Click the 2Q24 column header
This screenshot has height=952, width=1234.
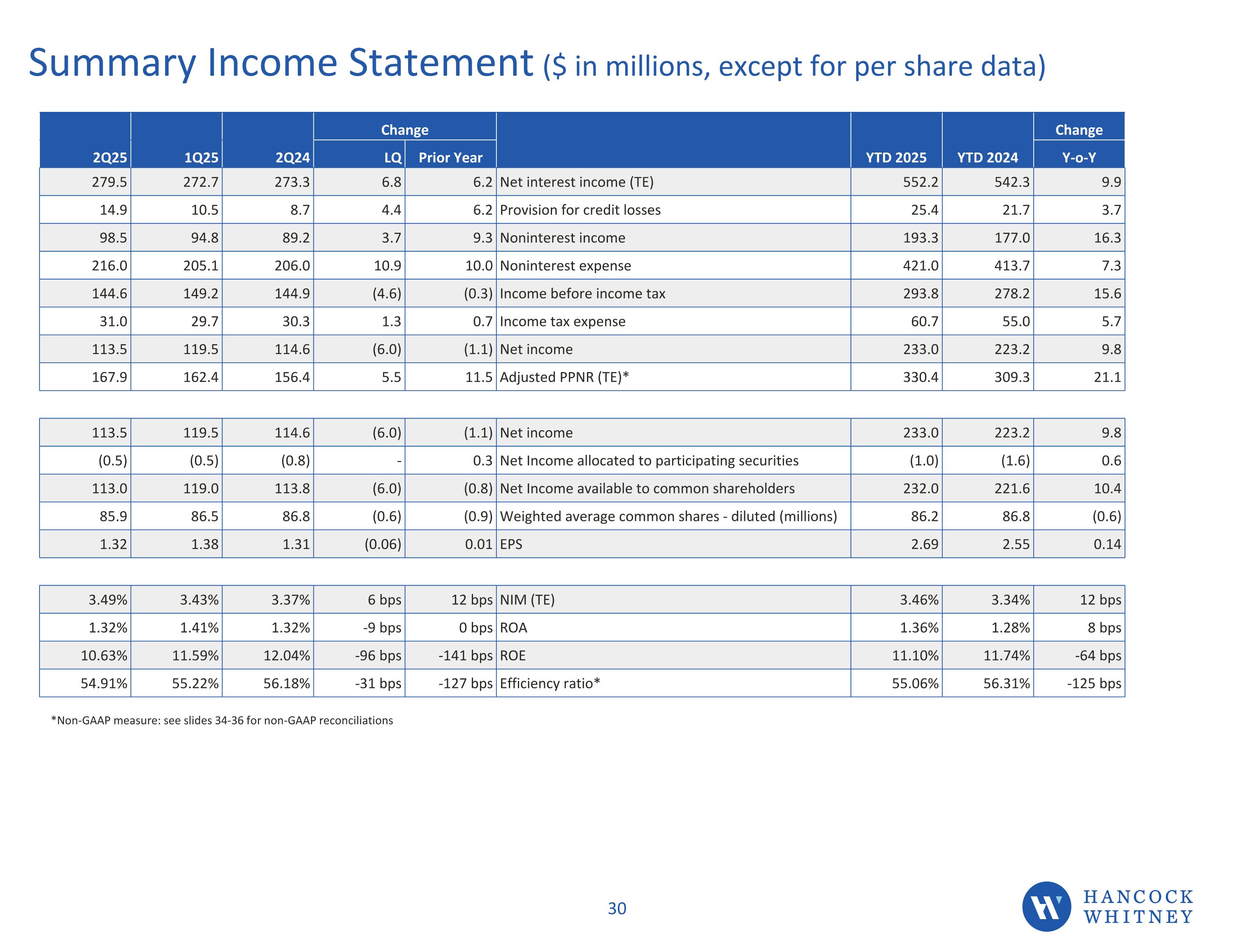click(x=292, y=158)
